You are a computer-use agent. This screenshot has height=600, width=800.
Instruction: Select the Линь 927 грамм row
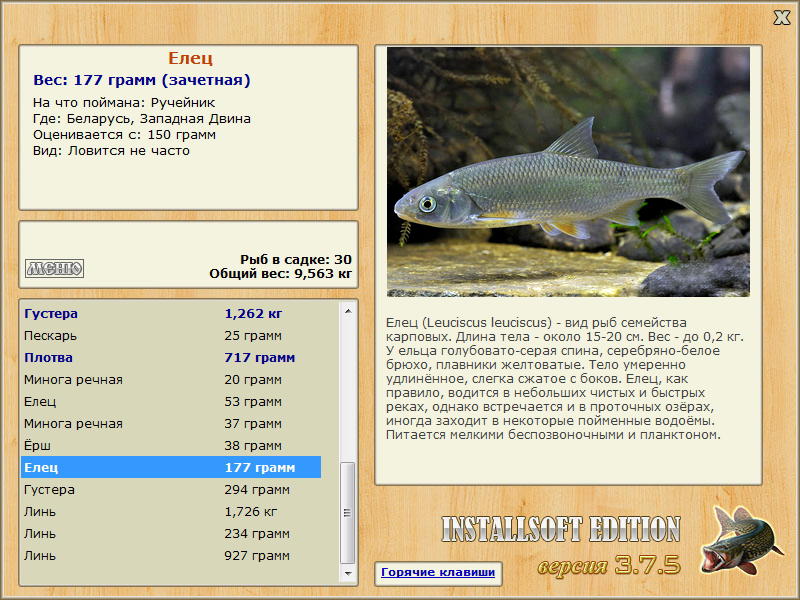pyautogui.click(x=171, y=555)
